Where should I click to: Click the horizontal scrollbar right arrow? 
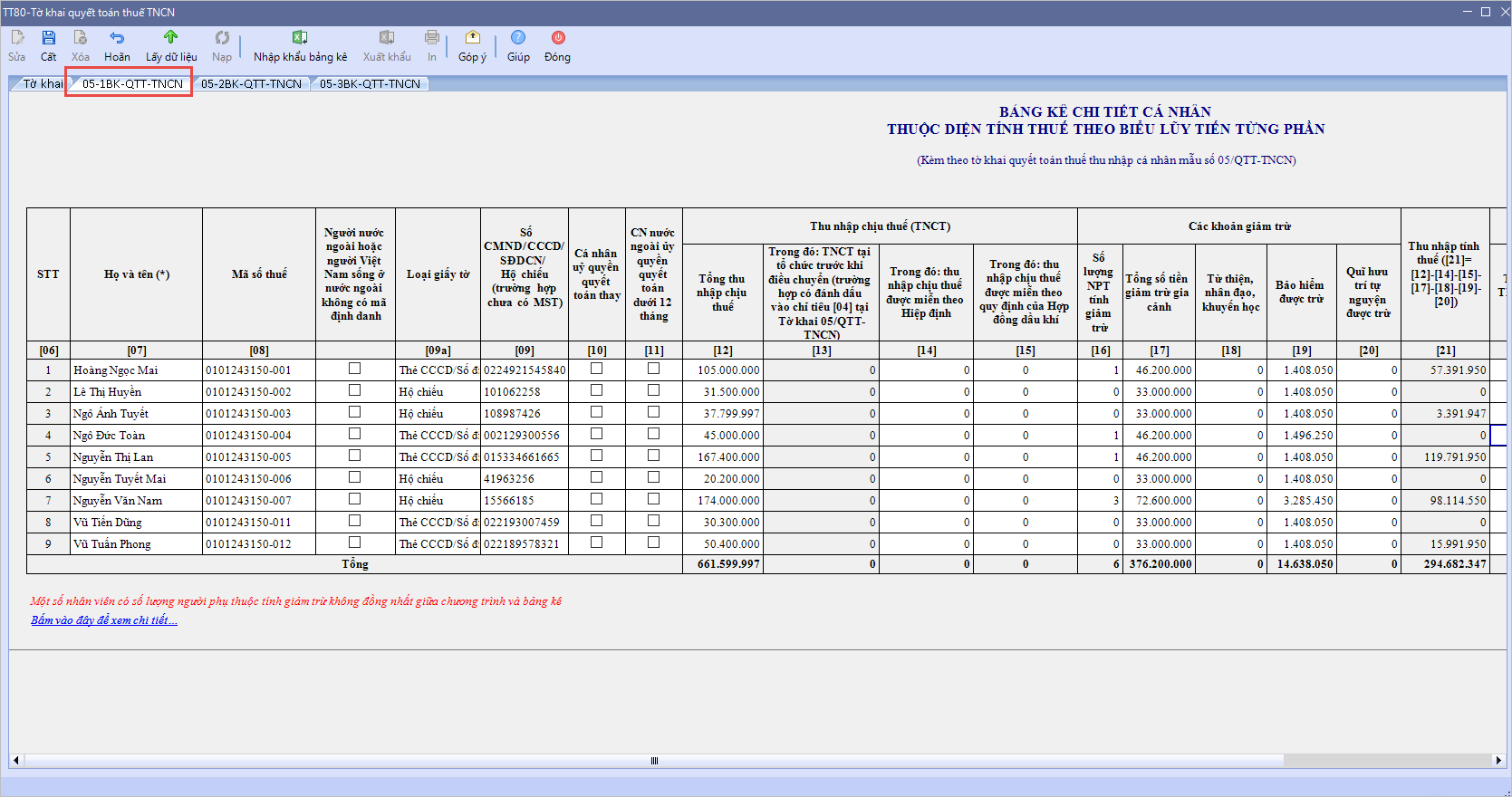tap(1498, 761)
